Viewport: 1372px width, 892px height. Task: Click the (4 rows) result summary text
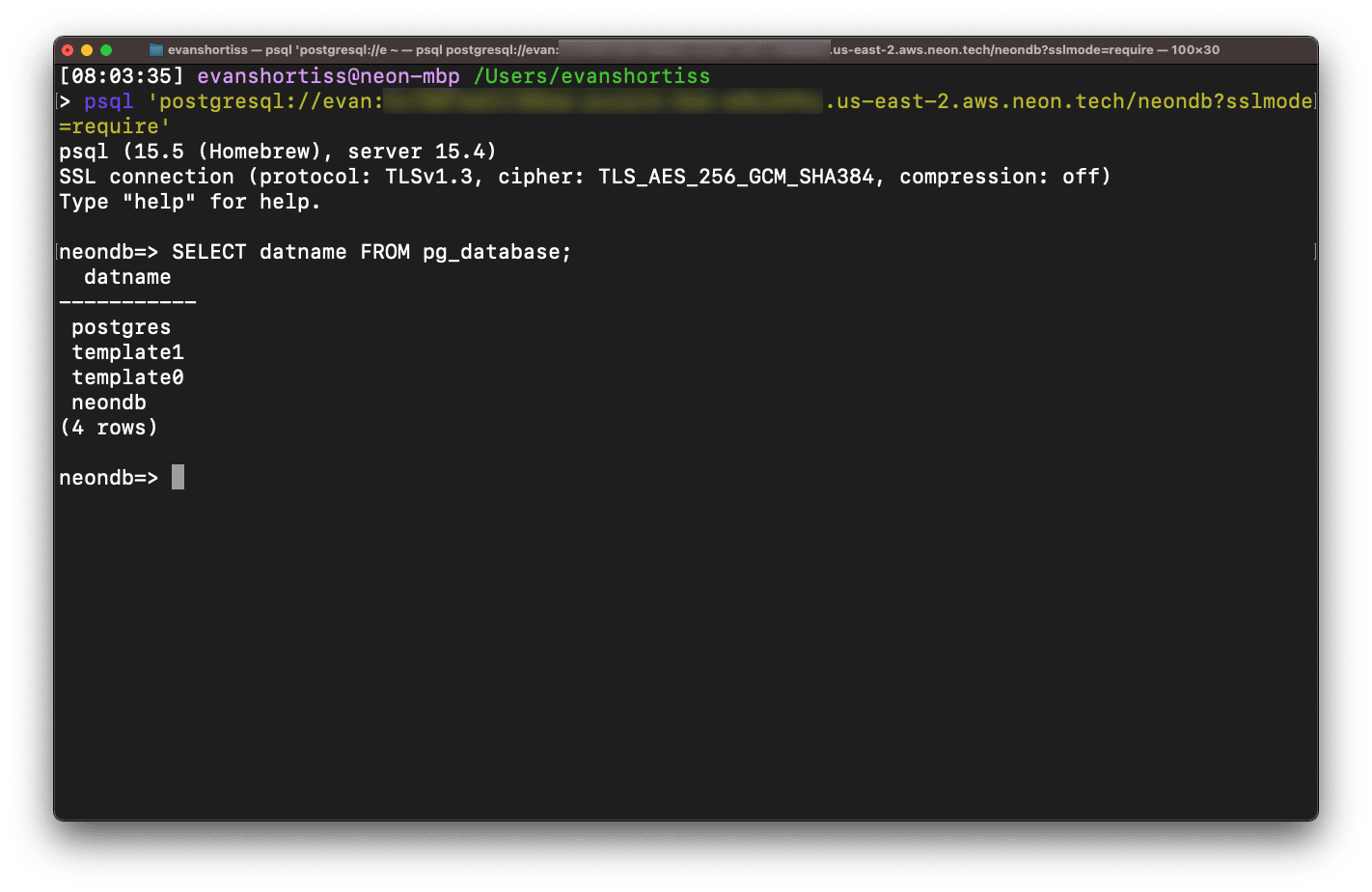pos(108,427)
